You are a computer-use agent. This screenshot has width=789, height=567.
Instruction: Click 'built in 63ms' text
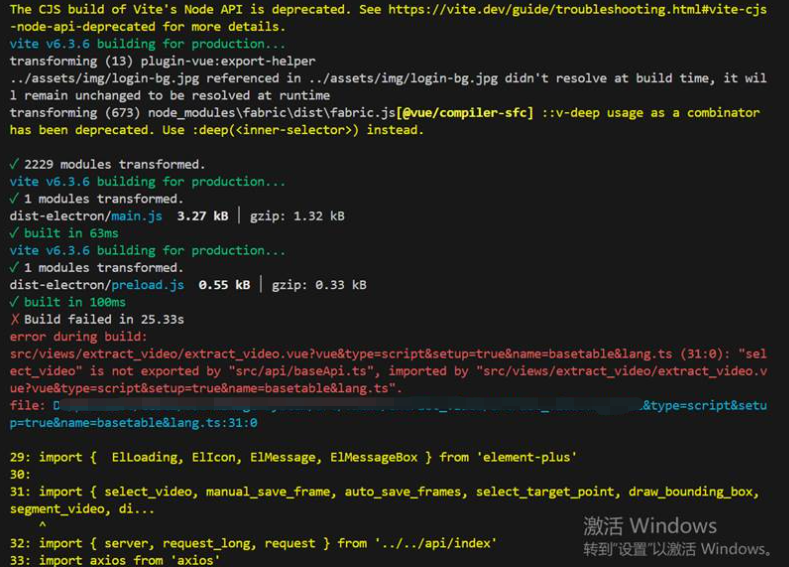[71, 233]
